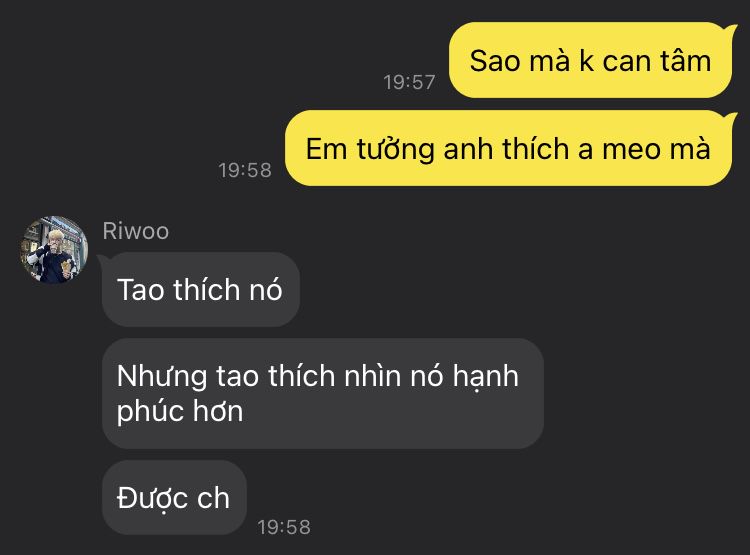Click the word "Nhưng" in Riwoo's message

coord(162,377)
